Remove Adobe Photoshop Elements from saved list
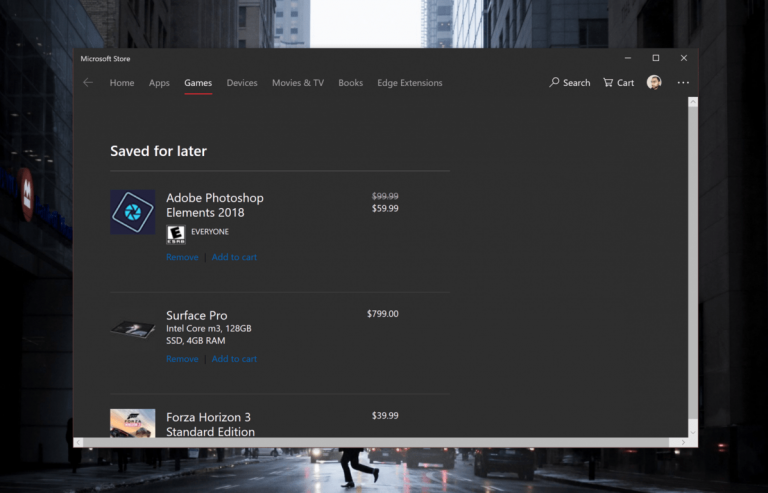This screenshot has height=493, width=768. [182, 257]
